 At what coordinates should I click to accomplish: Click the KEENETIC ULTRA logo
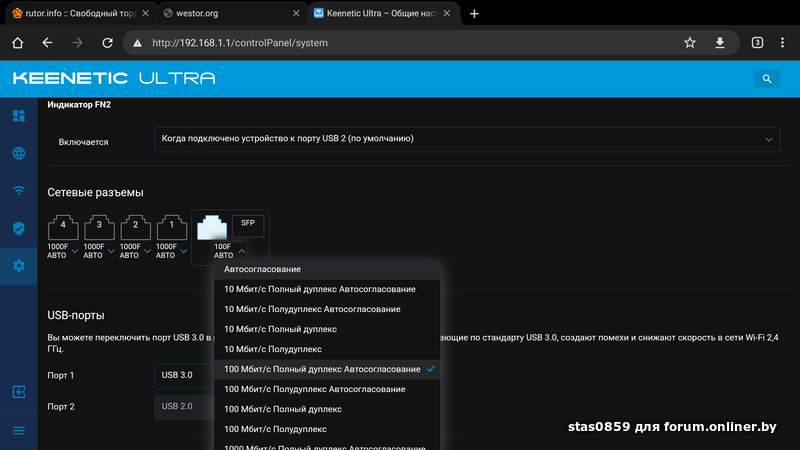(113, 78)
